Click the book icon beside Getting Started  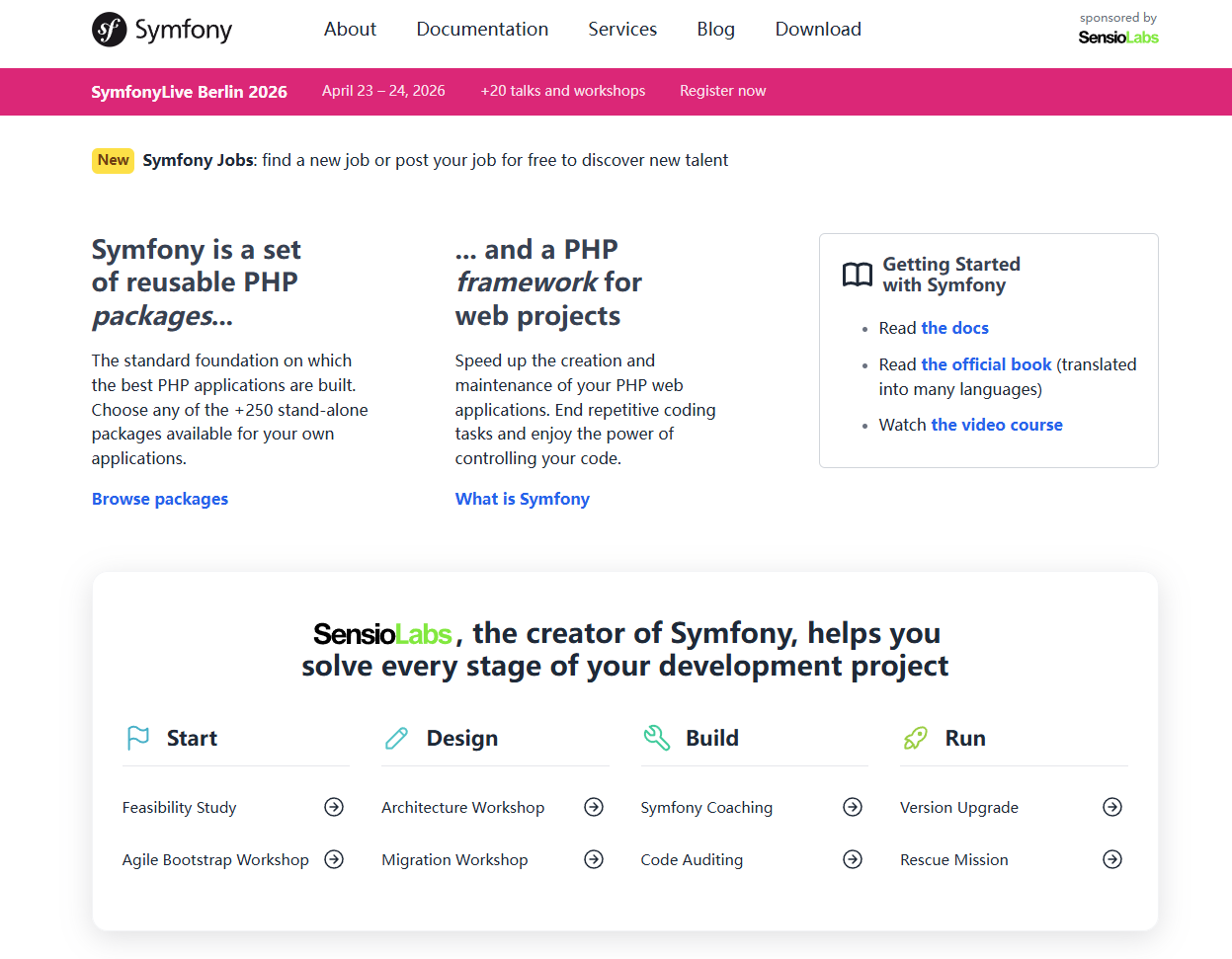pos(857,275)
